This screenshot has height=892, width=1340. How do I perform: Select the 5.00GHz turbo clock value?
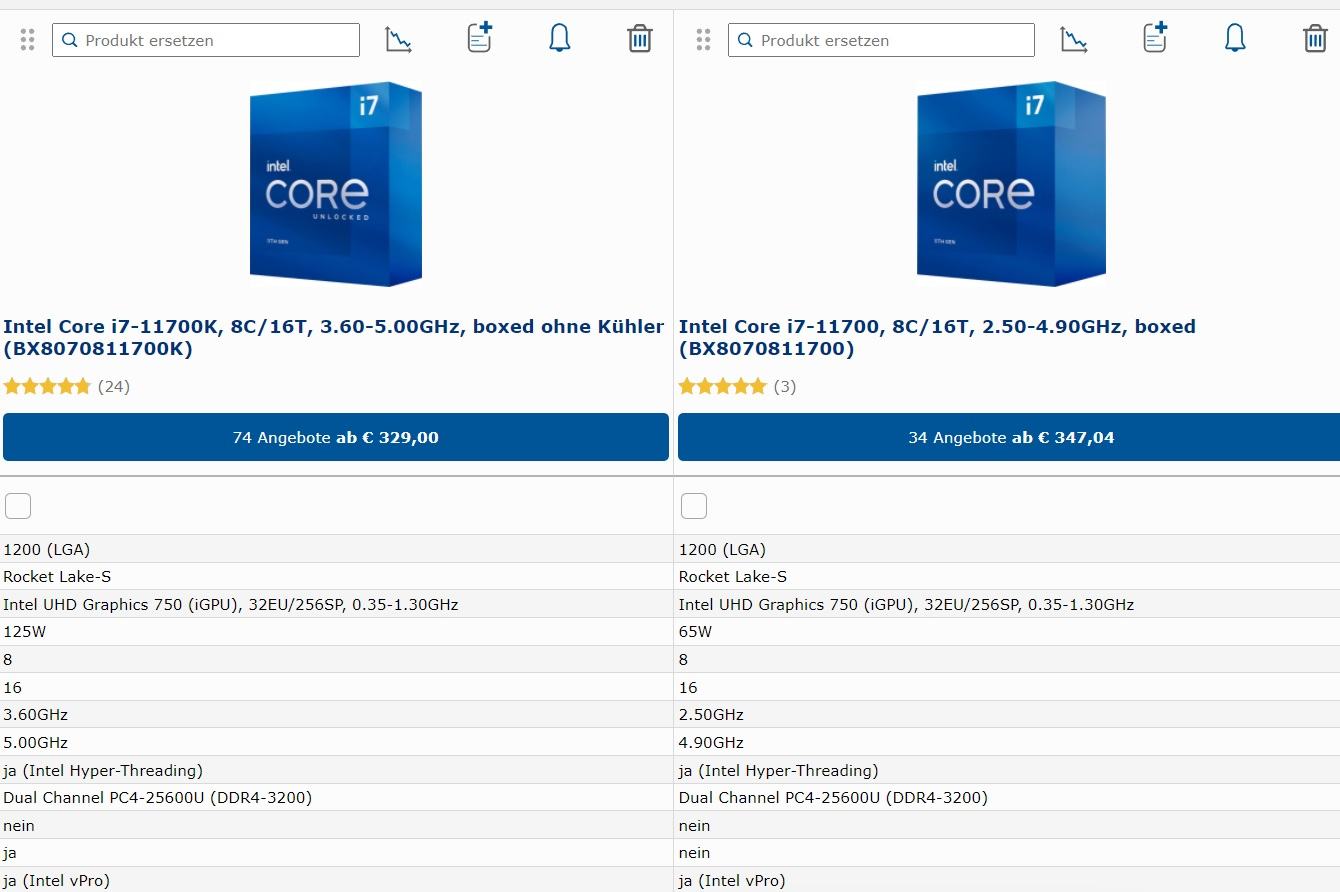pos(36,743)
